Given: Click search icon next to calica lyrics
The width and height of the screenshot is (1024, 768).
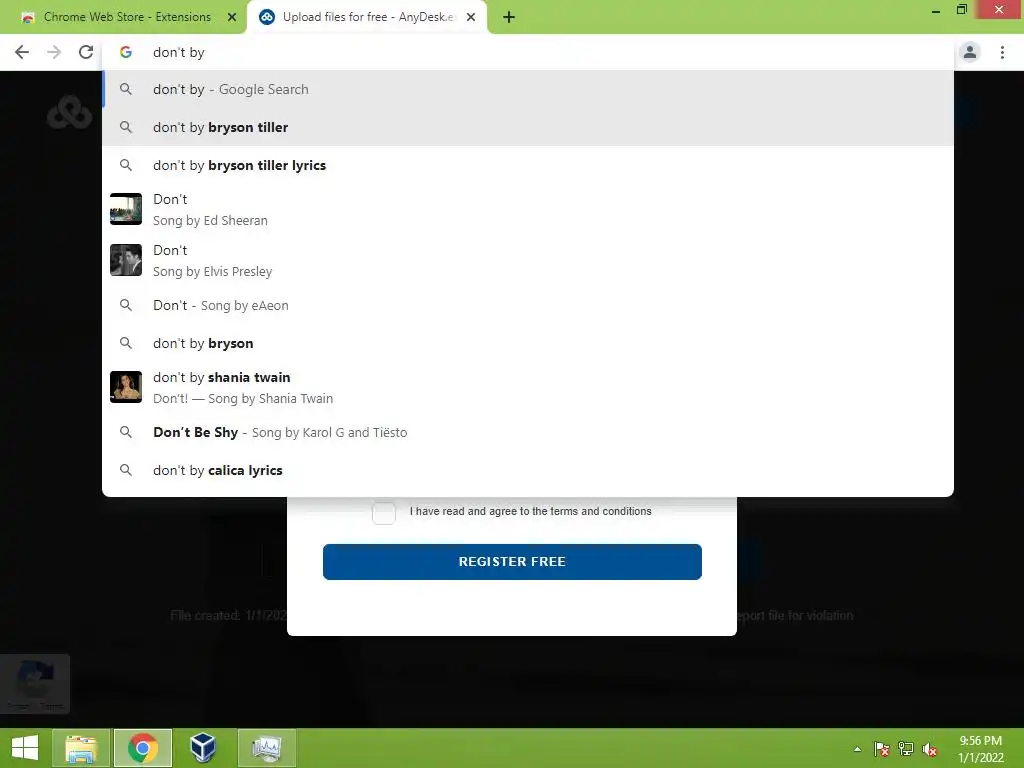Looking at the screenshot, I should 126,470.
